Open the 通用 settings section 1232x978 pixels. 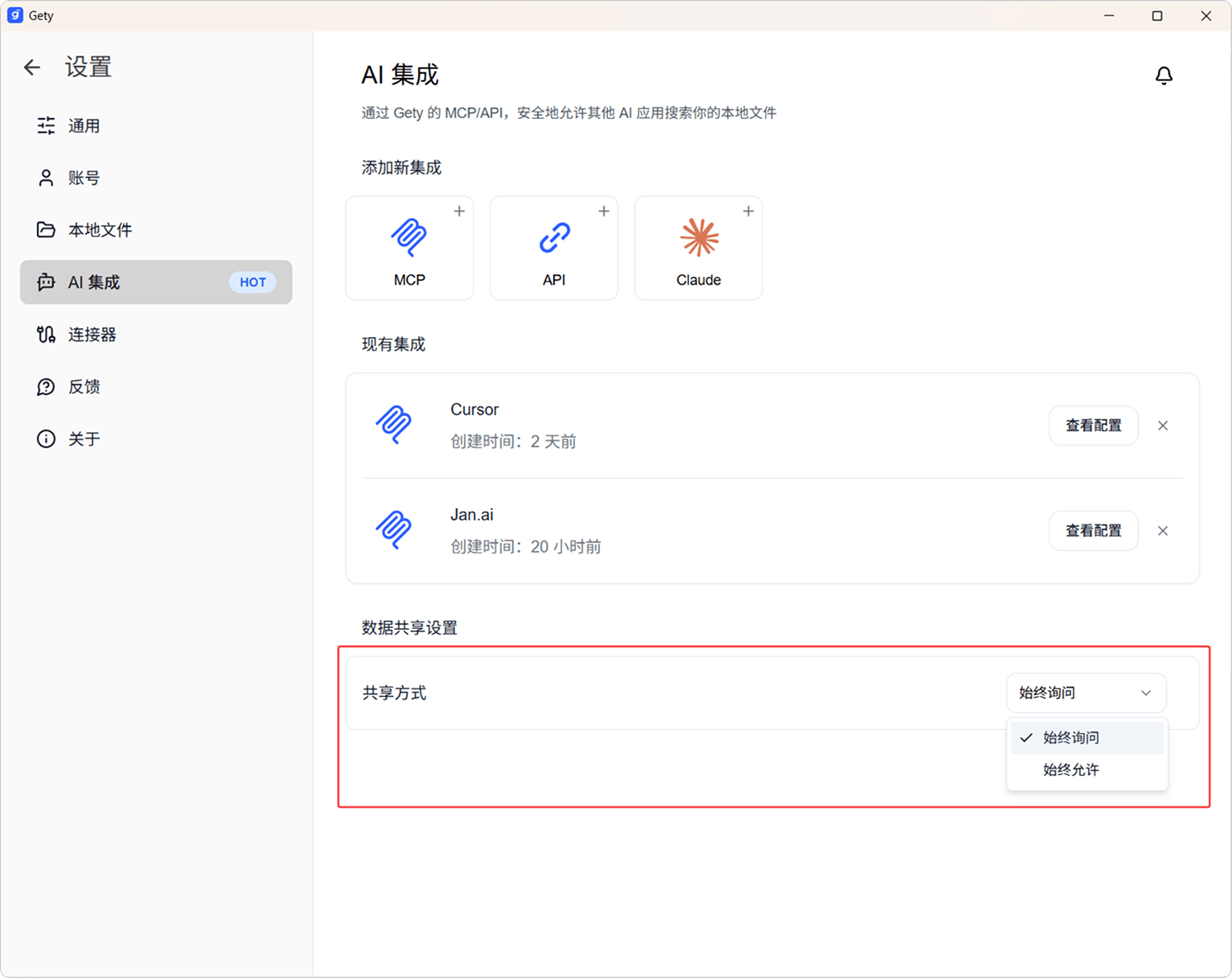(x=84, y=125)
